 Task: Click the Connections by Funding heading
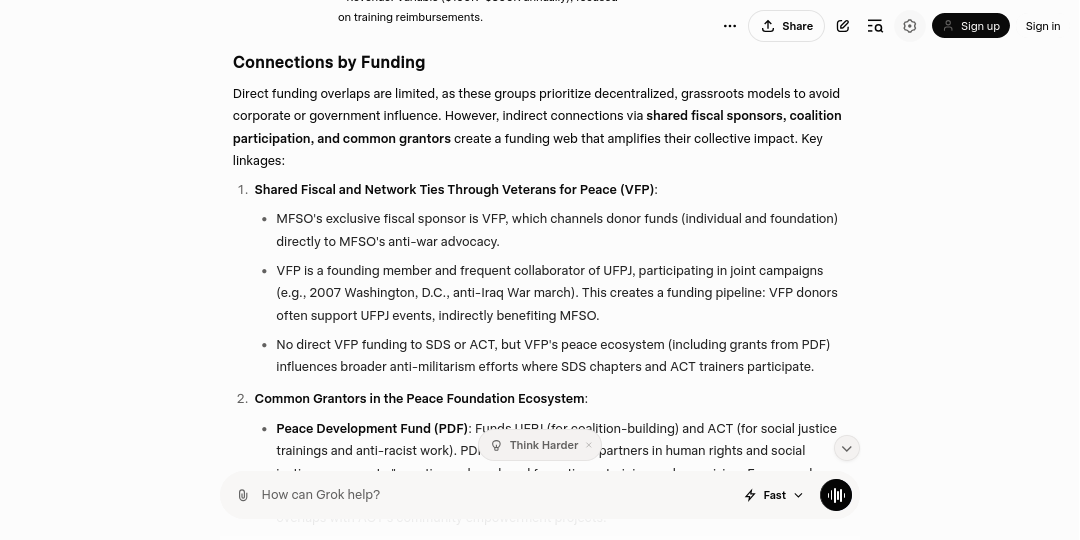pyautogui.click(x=329, y=62)
